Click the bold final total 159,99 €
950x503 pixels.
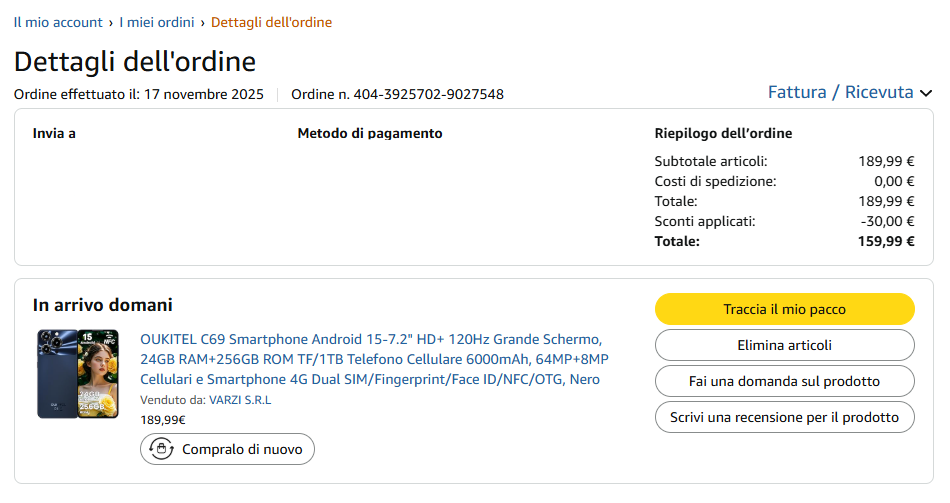click(886, 241)
